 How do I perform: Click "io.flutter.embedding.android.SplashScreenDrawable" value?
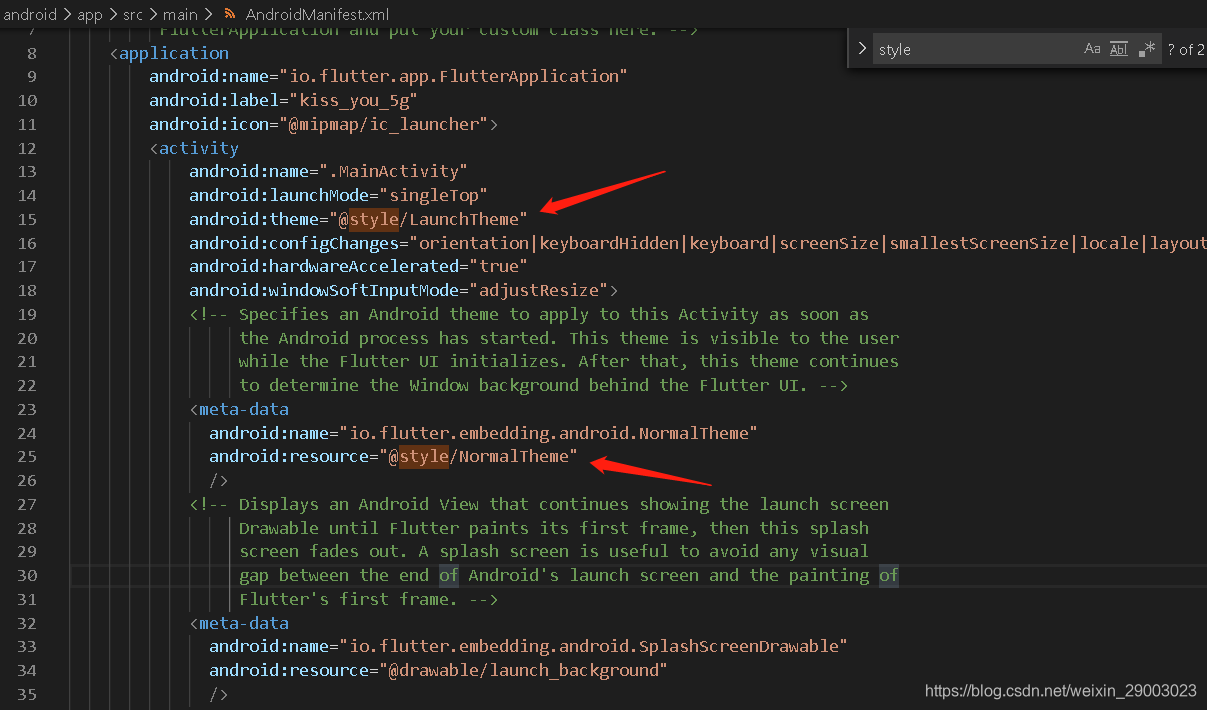(593, 646)
